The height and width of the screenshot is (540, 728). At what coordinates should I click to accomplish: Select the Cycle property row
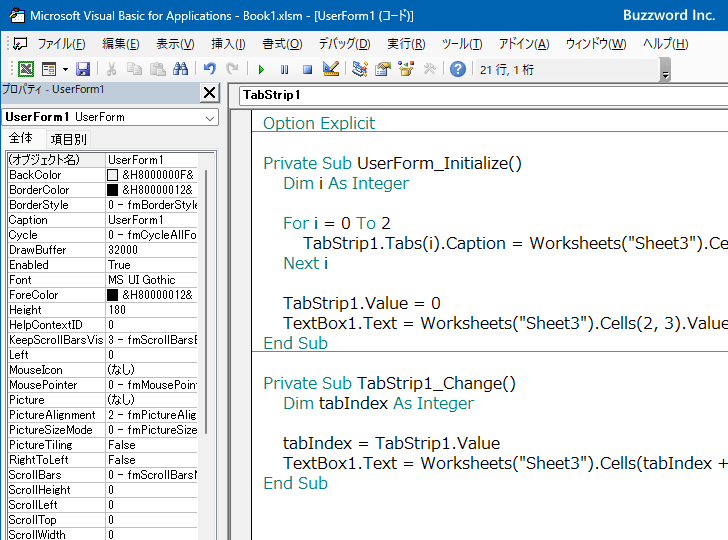point(102,235)
